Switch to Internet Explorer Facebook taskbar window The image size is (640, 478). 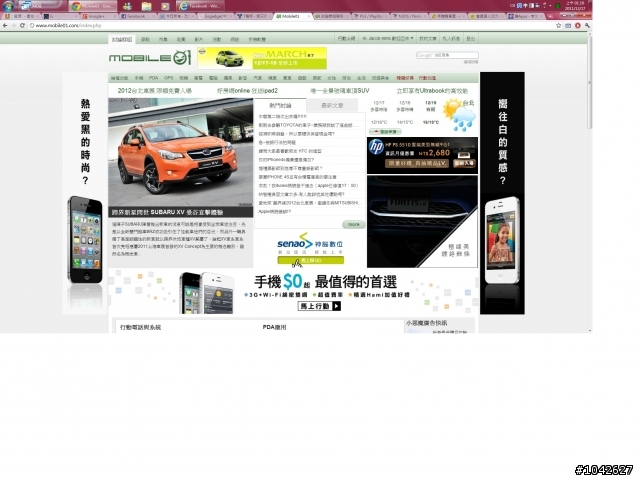200,6
